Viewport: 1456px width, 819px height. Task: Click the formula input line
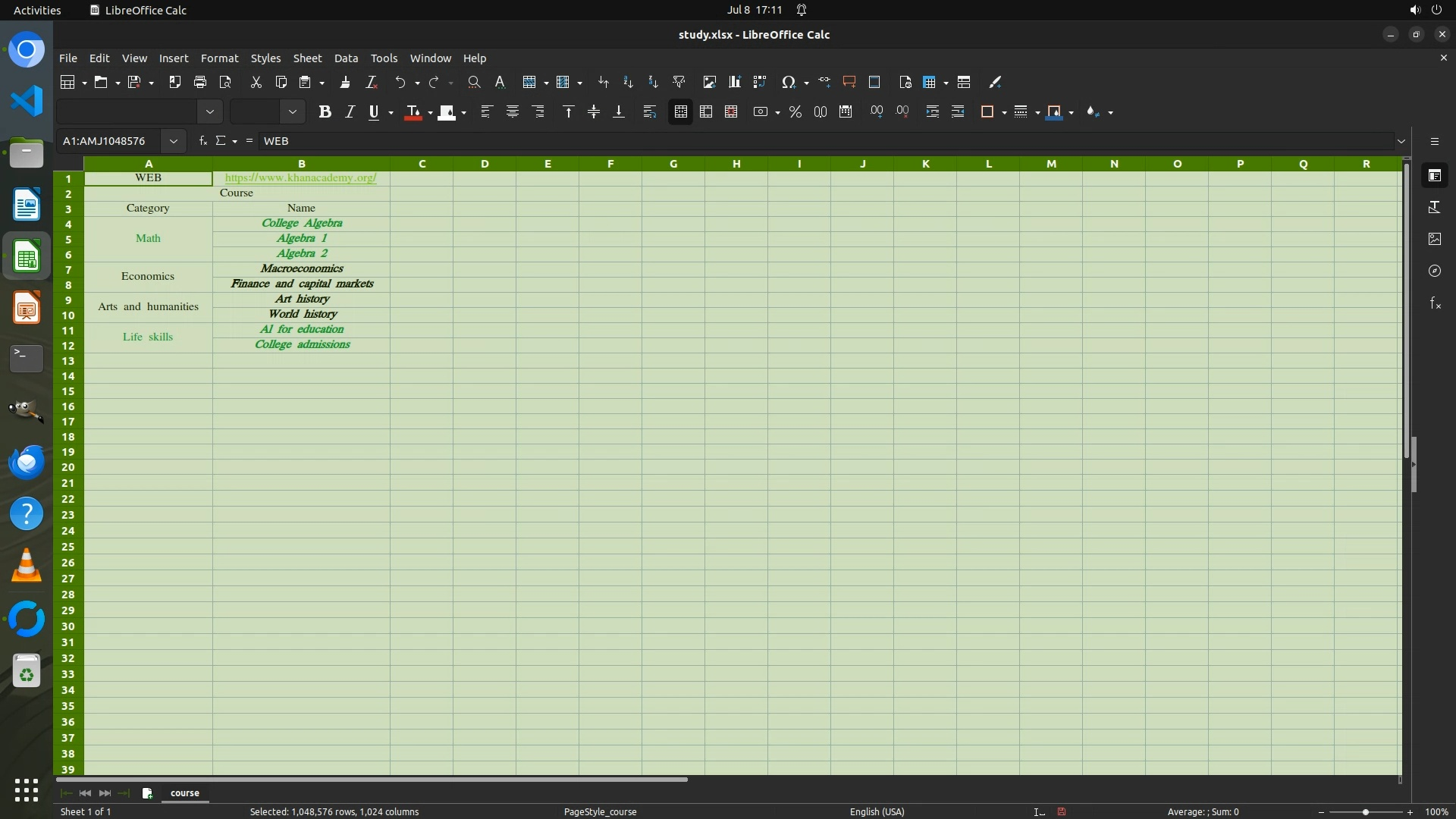point(758,141)
